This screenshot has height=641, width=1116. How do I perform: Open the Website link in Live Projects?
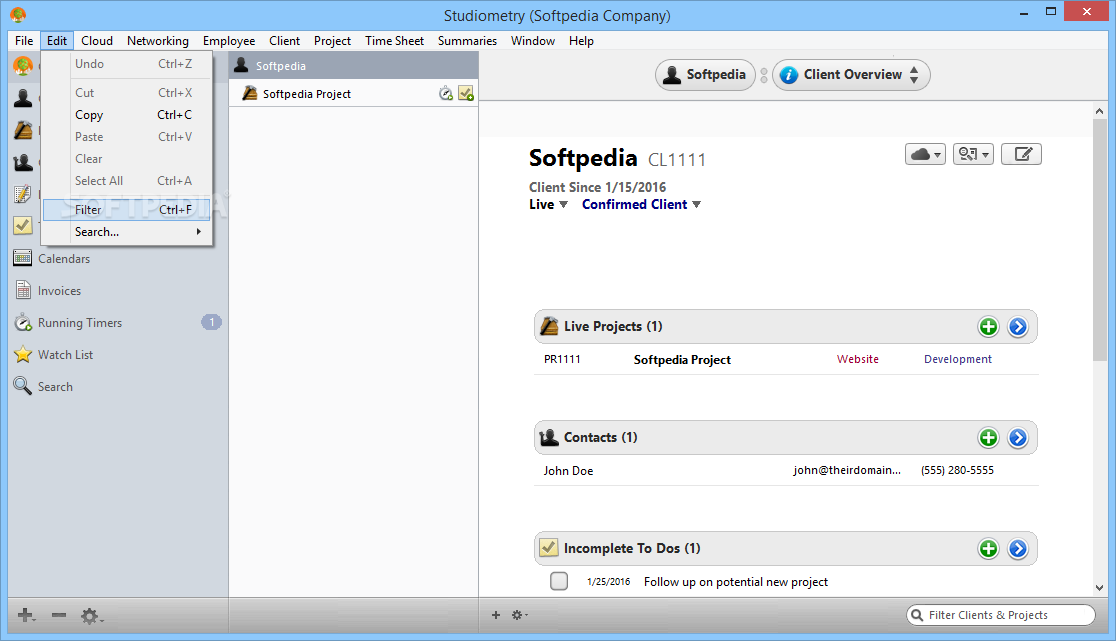click(858, 359)
